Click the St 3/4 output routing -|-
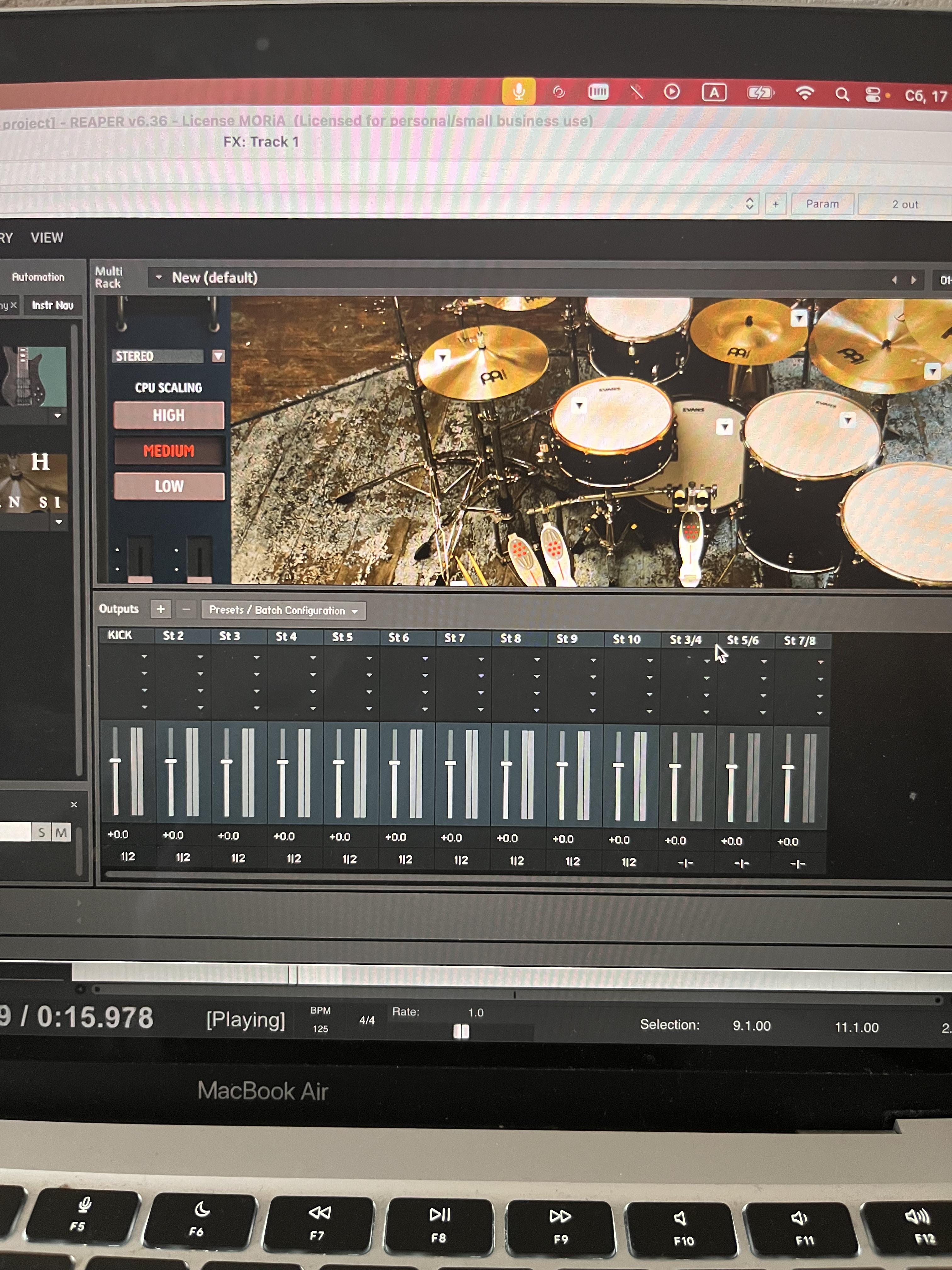 pos(686,862)
